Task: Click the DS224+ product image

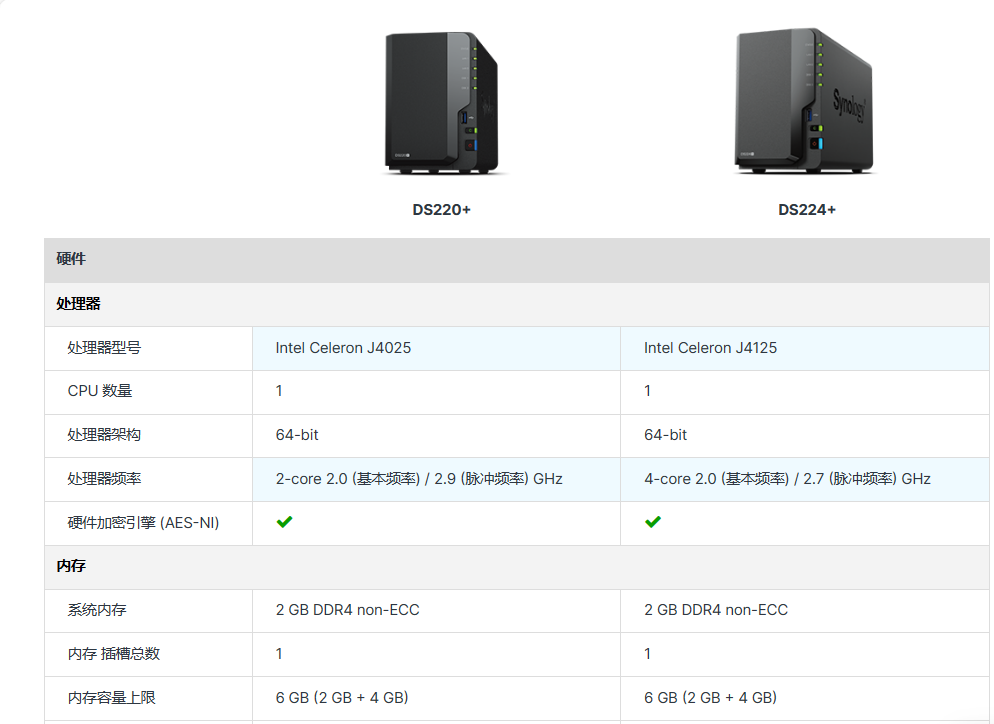Action: click(805, 101)
